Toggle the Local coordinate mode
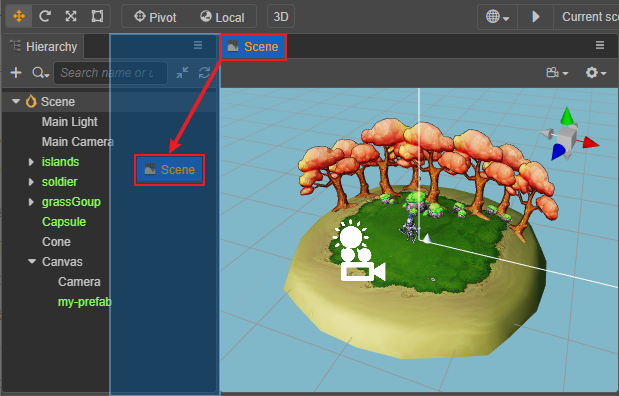This screenshot has width=619, height=396. tap(222, 17)
